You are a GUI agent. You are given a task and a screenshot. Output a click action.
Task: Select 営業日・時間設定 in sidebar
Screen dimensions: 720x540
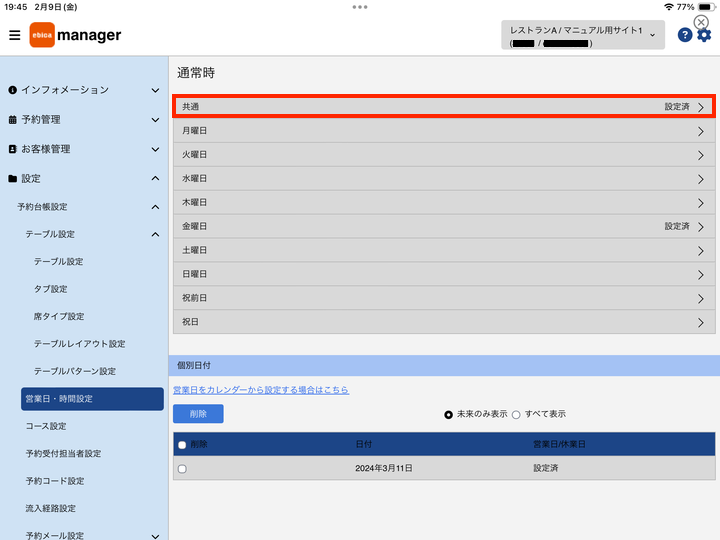click(92, 399)
